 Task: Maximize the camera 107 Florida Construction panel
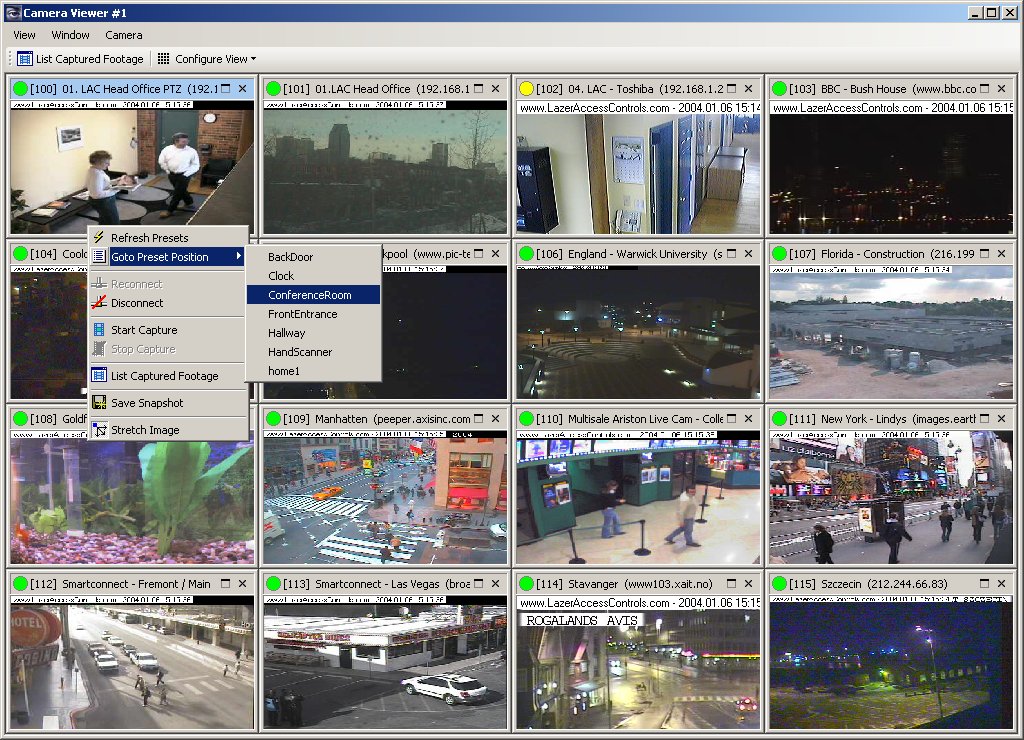coord(985,254)
